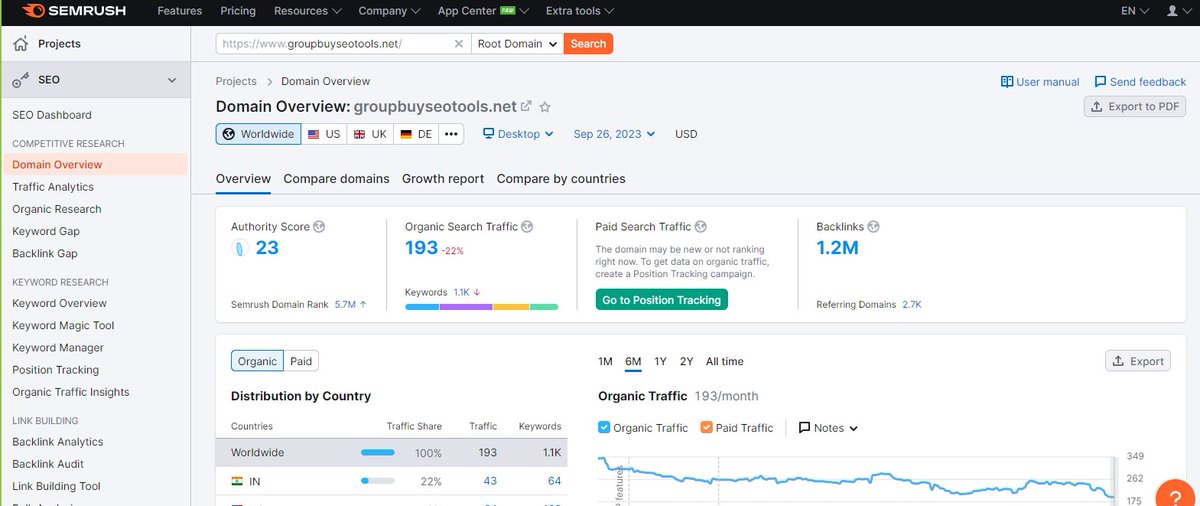Open the user account profile icon

(1172, 11)
